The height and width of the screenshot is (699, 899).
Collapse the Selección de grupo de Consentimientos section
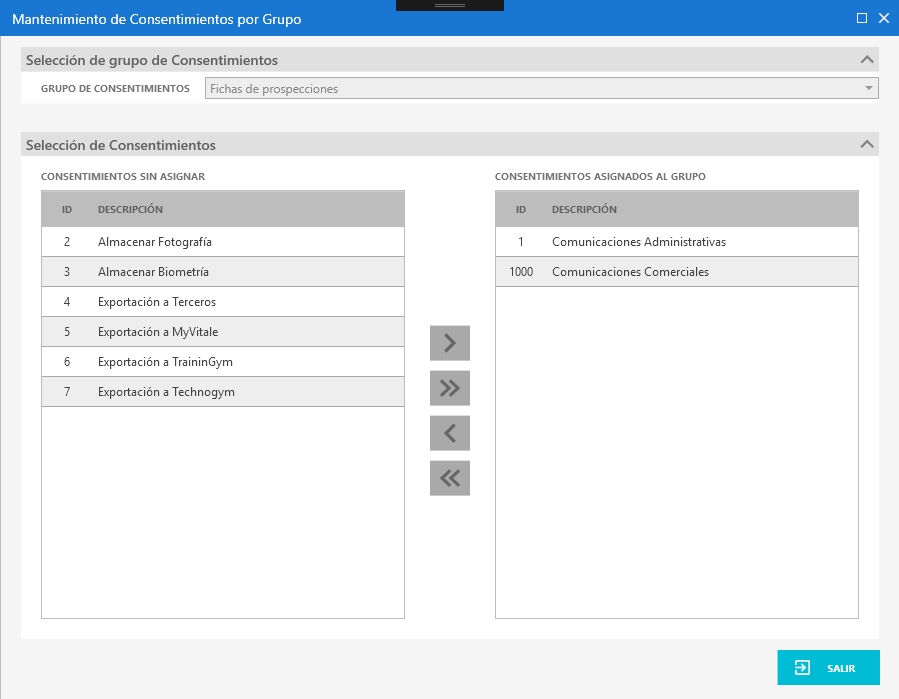coord(867,60)
